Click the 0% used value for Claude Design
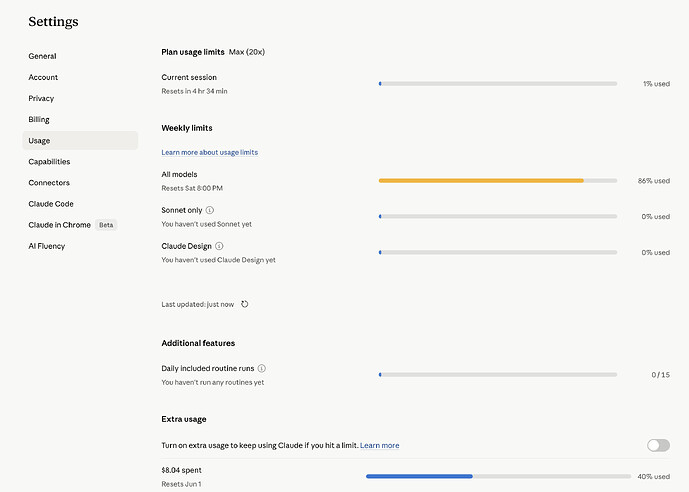The image size is (689, 492). (656, 253)
